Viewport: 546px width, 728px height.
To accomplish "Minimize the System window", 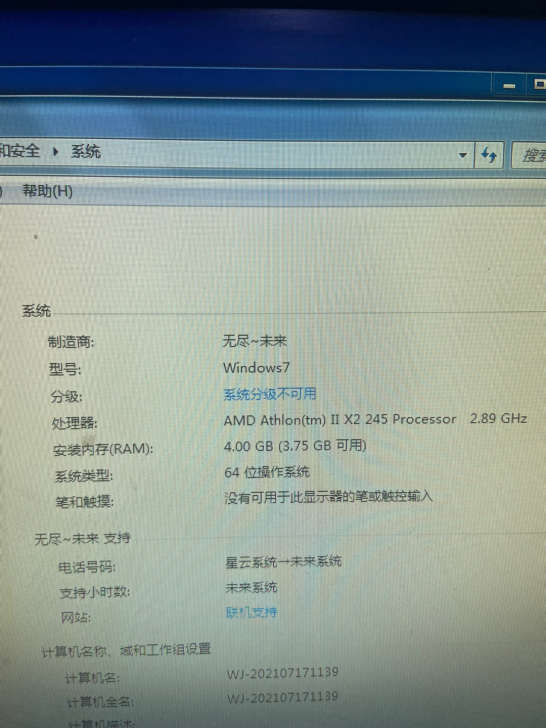I will [x=509, y=85].
